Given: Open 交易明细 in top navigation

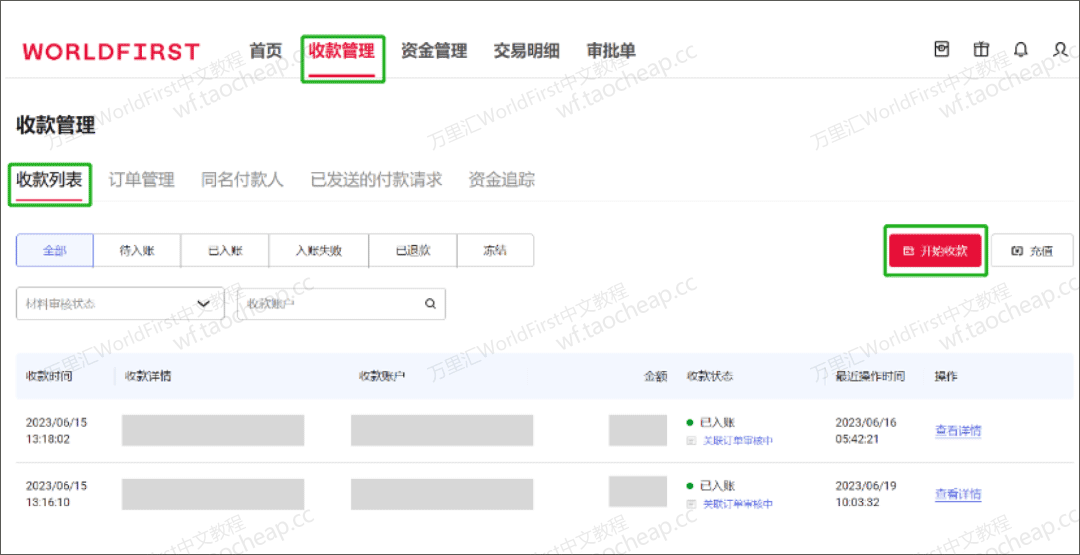Looking at the screenshot, I should 526,51.
